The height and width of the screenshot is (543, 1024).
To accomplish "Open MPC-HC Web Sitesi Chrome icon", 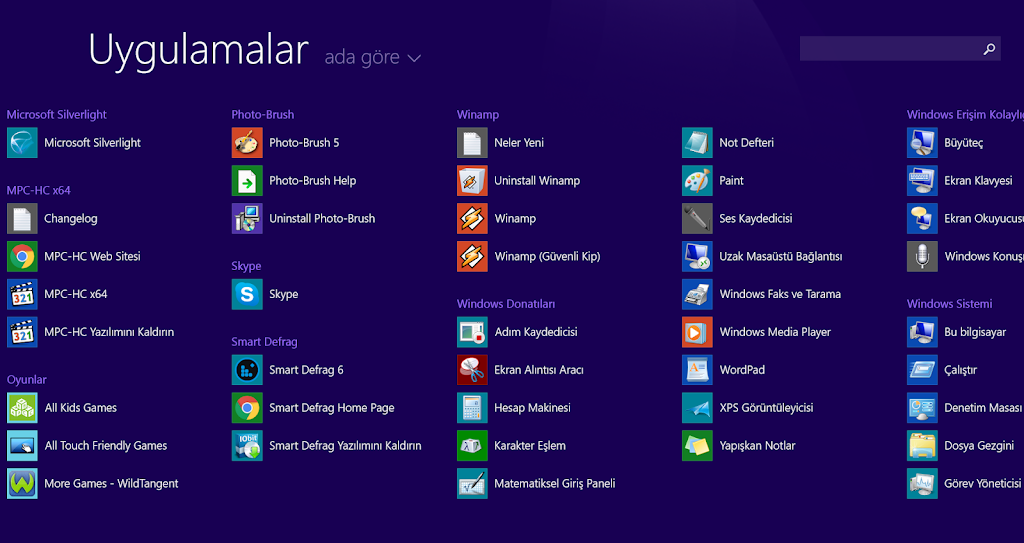I will coord(22,256).
